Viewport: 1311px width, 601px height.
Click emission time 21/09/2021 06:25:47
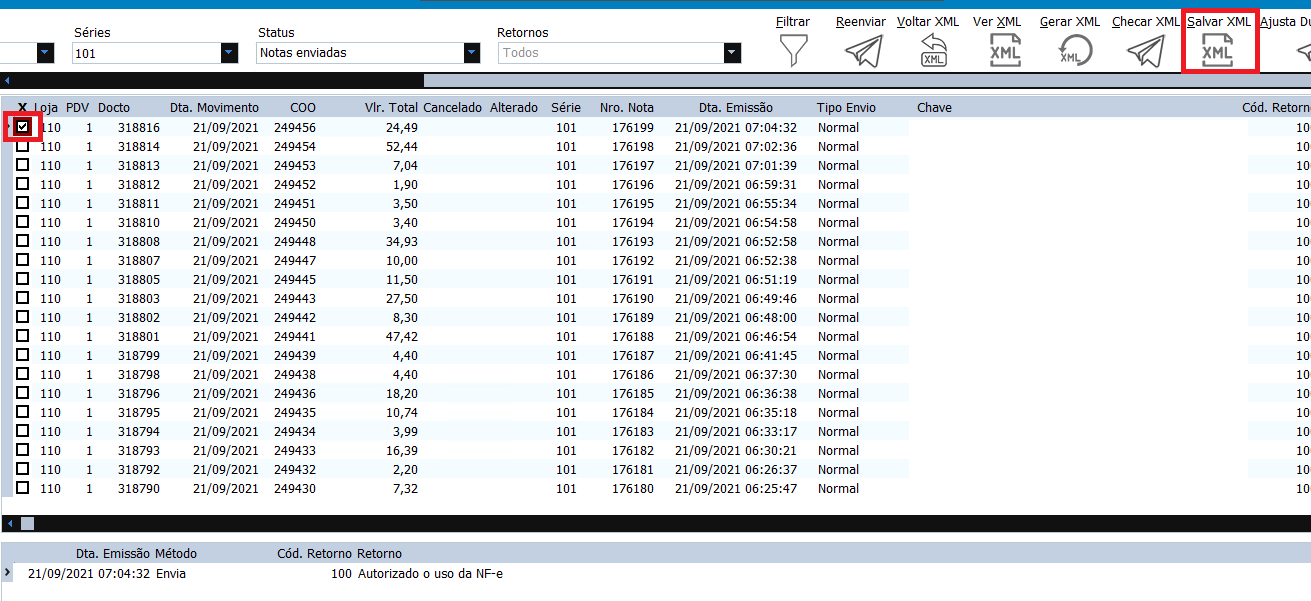coord(736,488)
